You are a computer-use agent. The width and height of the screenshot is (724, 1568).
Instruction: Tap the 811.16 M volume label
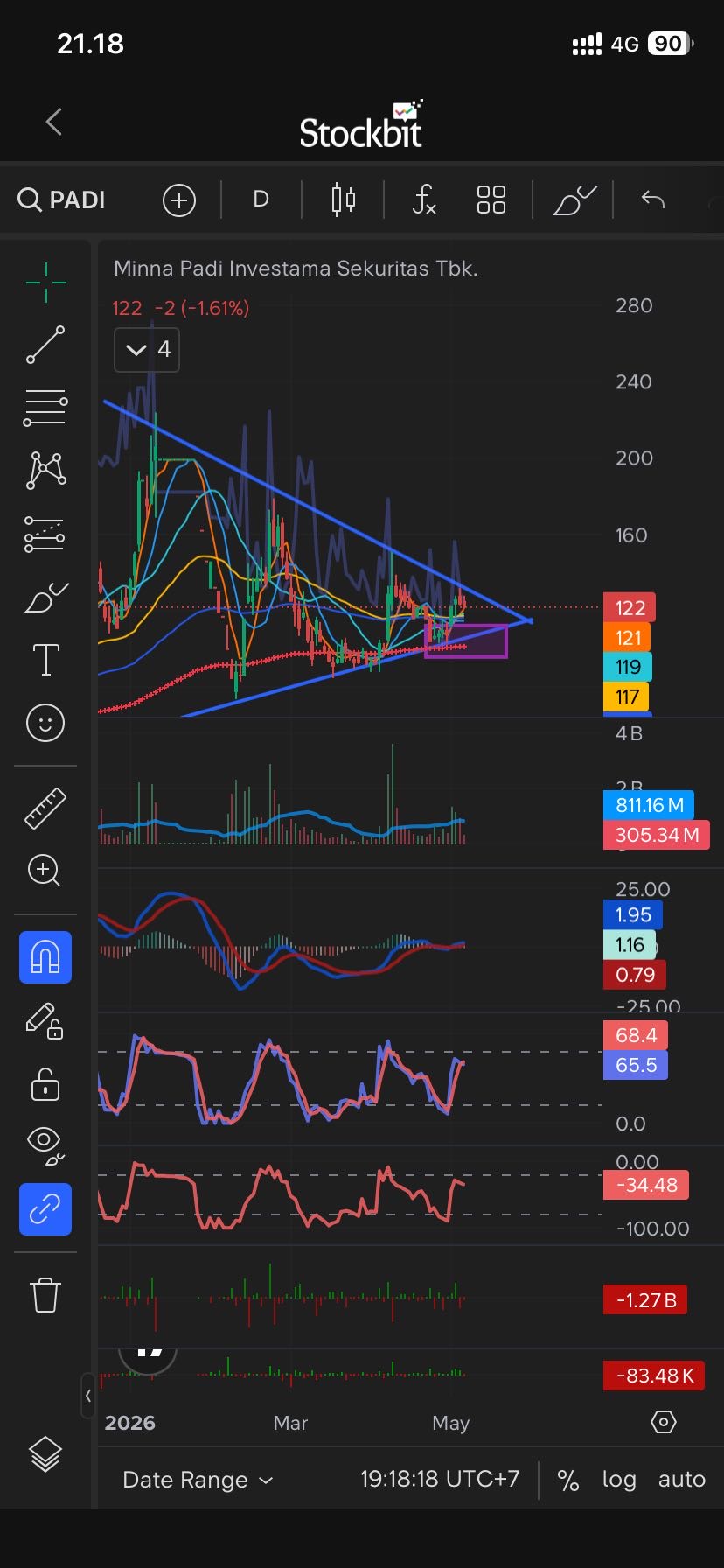(649, 805)
